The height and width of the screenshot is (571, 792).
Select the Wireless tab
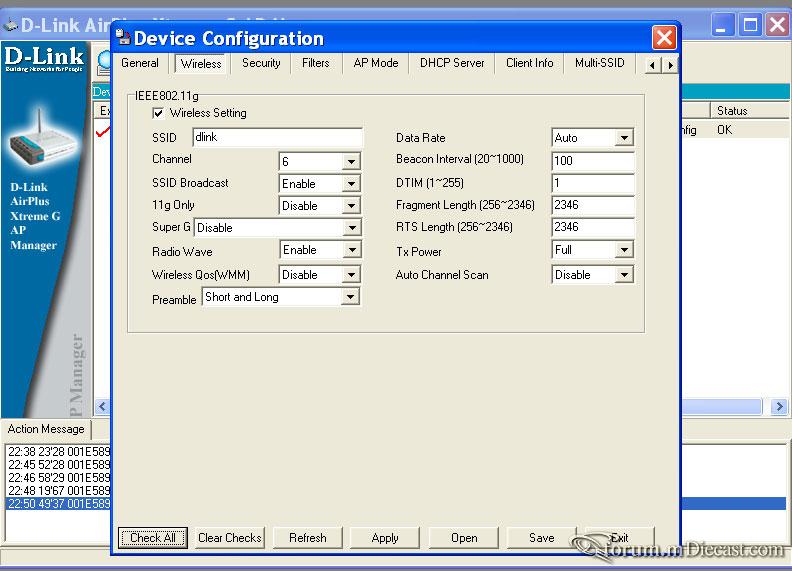coord(201,64)
